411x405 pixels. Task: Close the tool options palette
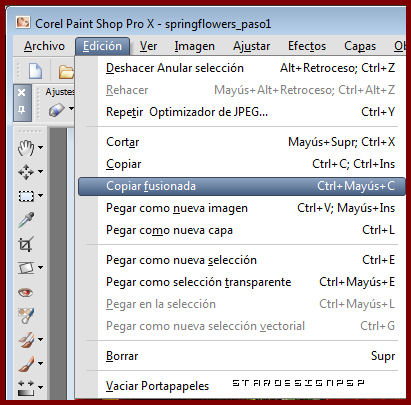coord(22,93)
